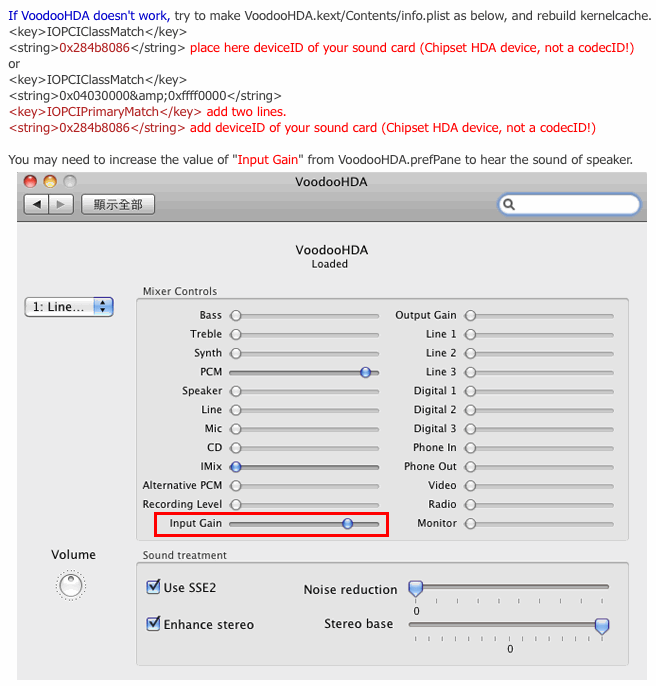The image size is (656, 686).
Task: Click the 'Mixer Controls' group label
Action: point(180,291)
